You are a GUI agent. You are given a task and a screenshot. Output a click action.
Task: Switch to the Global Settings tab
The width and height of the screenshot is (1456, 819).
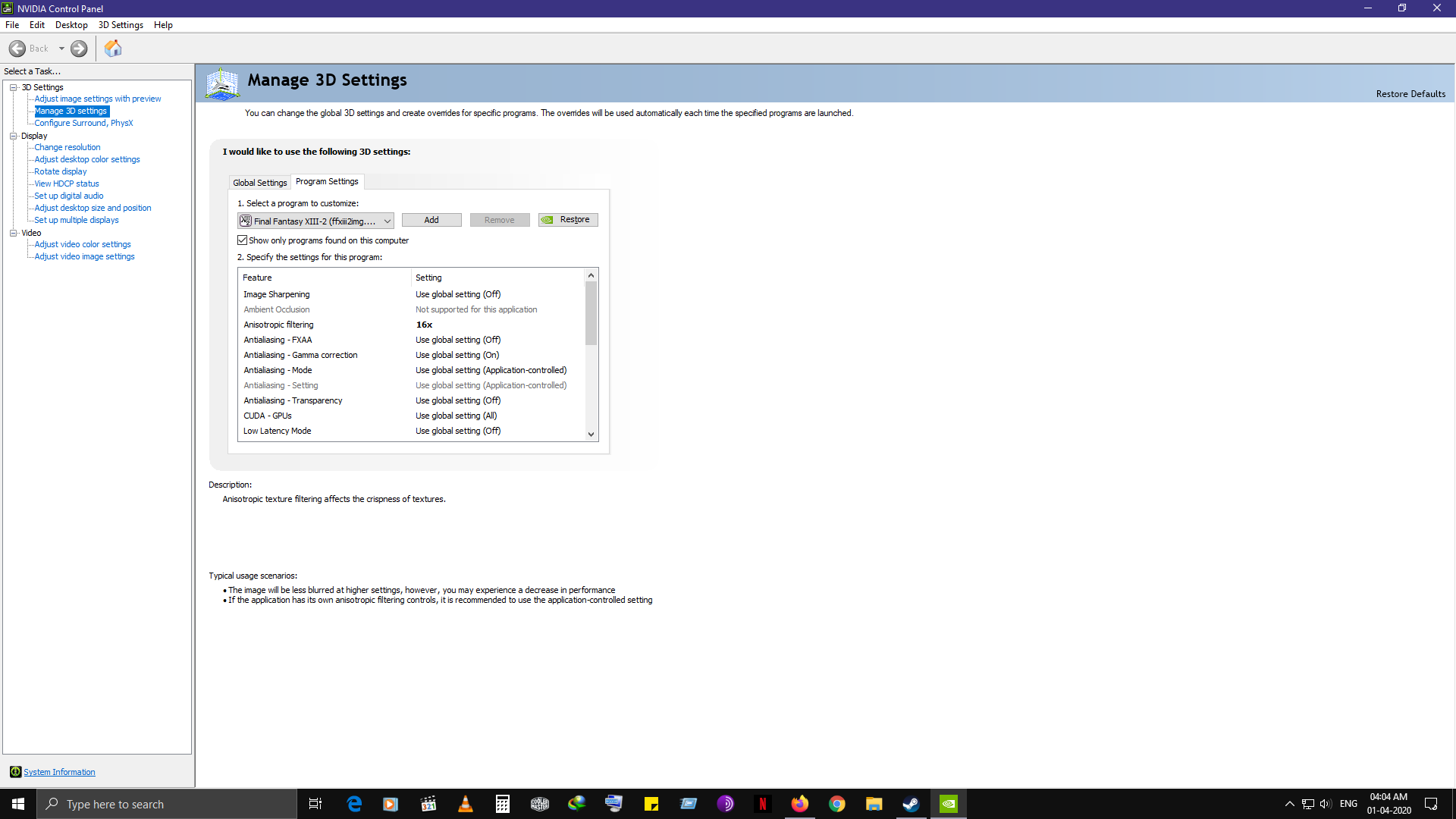coord(259,183)
